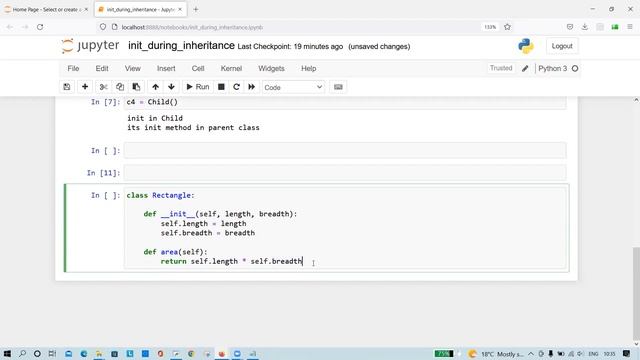
Task: Open the File menu
Action: (x=73, y=69)
